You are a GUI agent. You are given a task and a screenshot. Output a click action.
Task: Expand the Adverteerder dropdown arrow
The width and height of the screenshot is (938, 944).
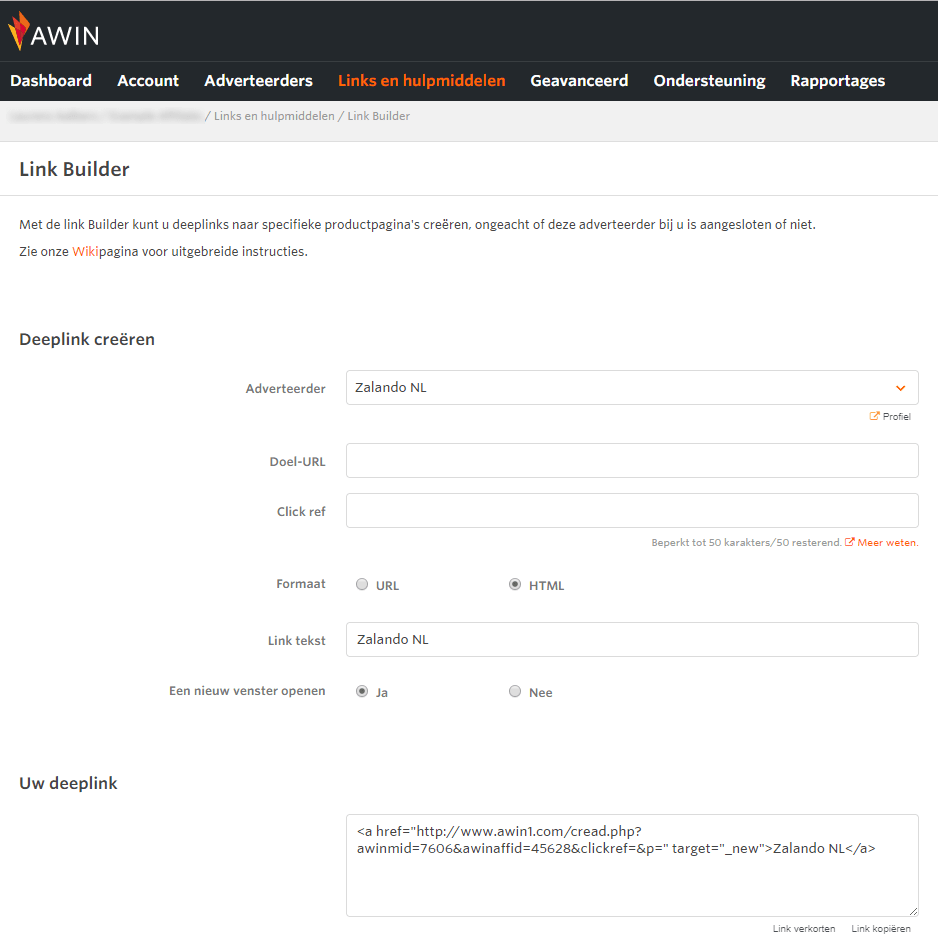[900, 388]
